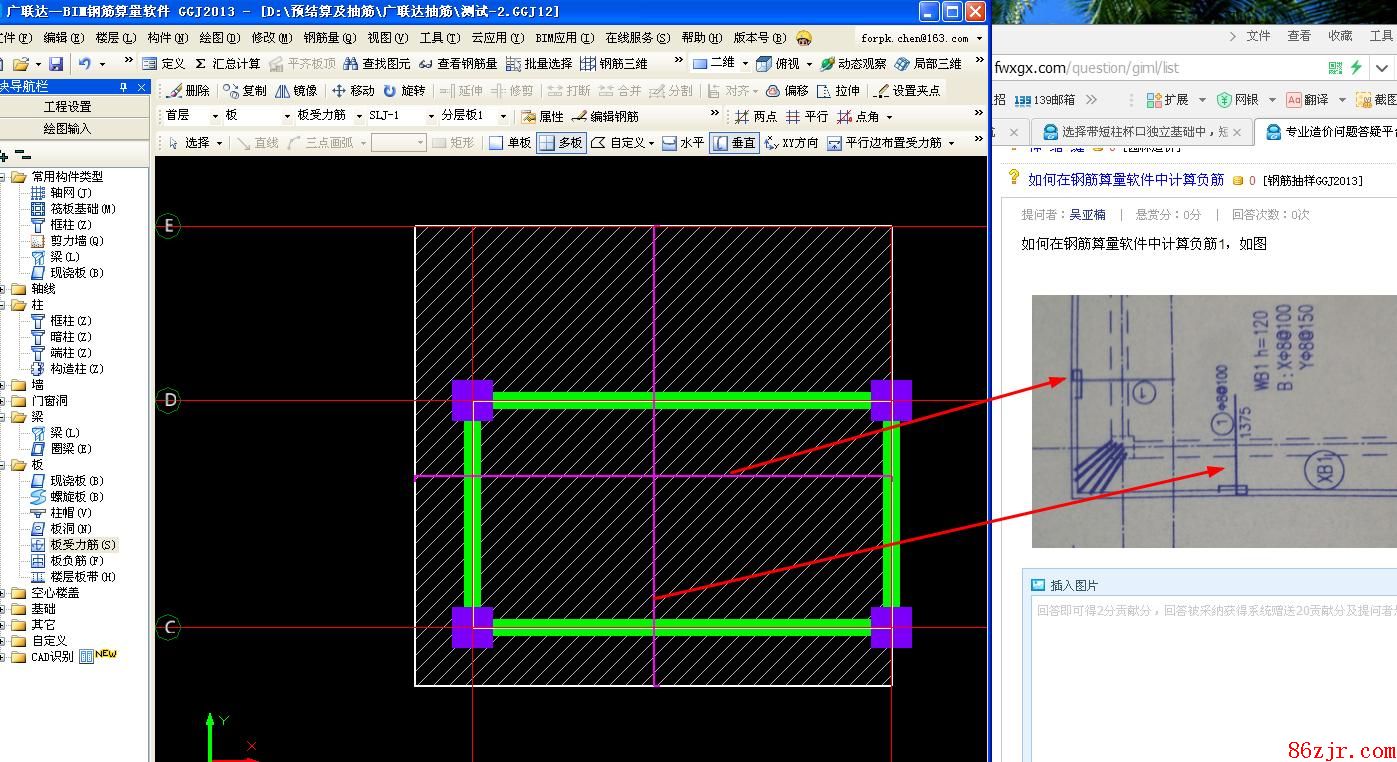Select 板负筋 (F) in component tree
Viewport: 1397px width, 762px height.
point(76,561)
